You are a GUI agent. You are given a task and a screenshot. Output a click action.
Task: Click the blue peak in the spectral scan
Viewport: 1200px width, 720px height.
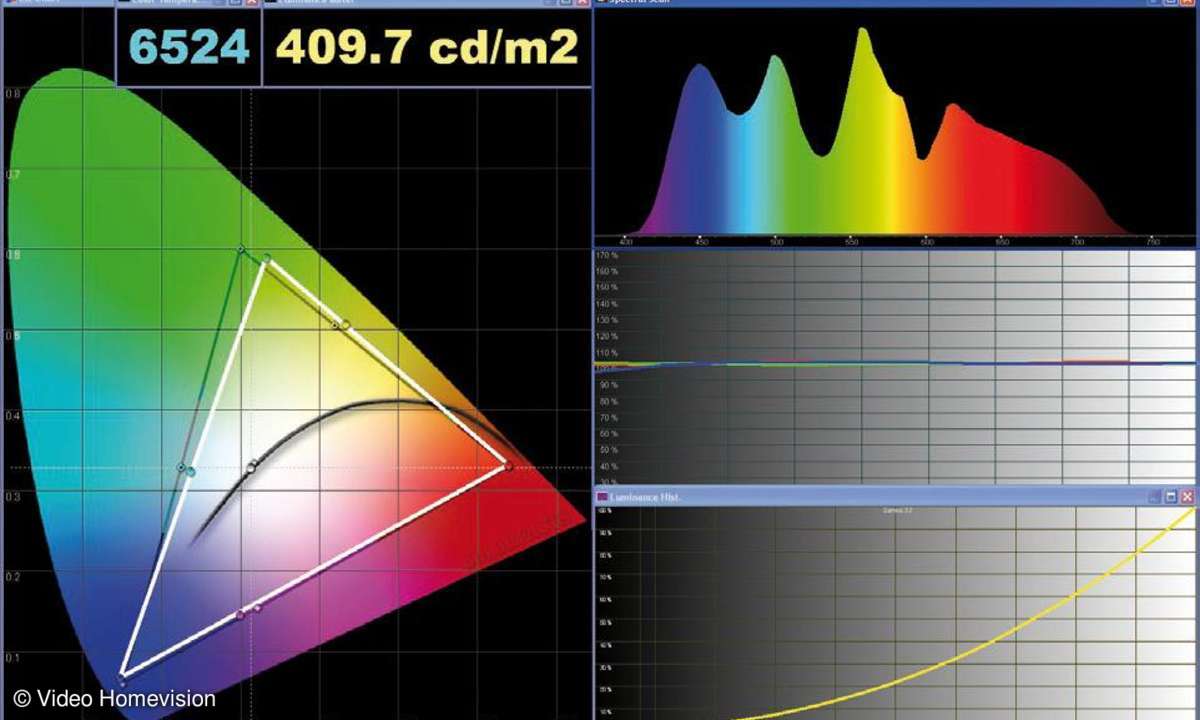(x=700, y=68)
